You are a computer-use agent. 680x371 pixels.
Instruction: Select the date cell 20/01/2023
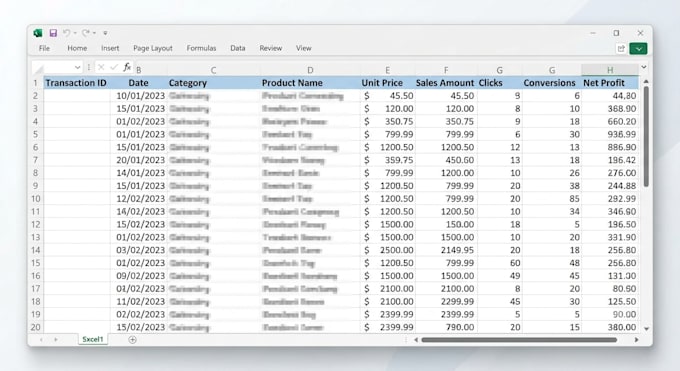138,160
